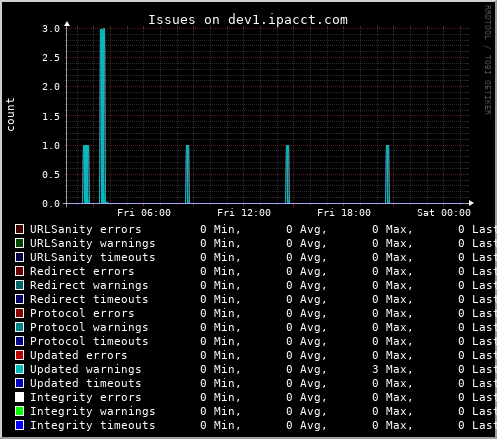Click the Integrity warnings bright green swatch
The height and width of the screenshot is (439, 497).
pos(19,411)
